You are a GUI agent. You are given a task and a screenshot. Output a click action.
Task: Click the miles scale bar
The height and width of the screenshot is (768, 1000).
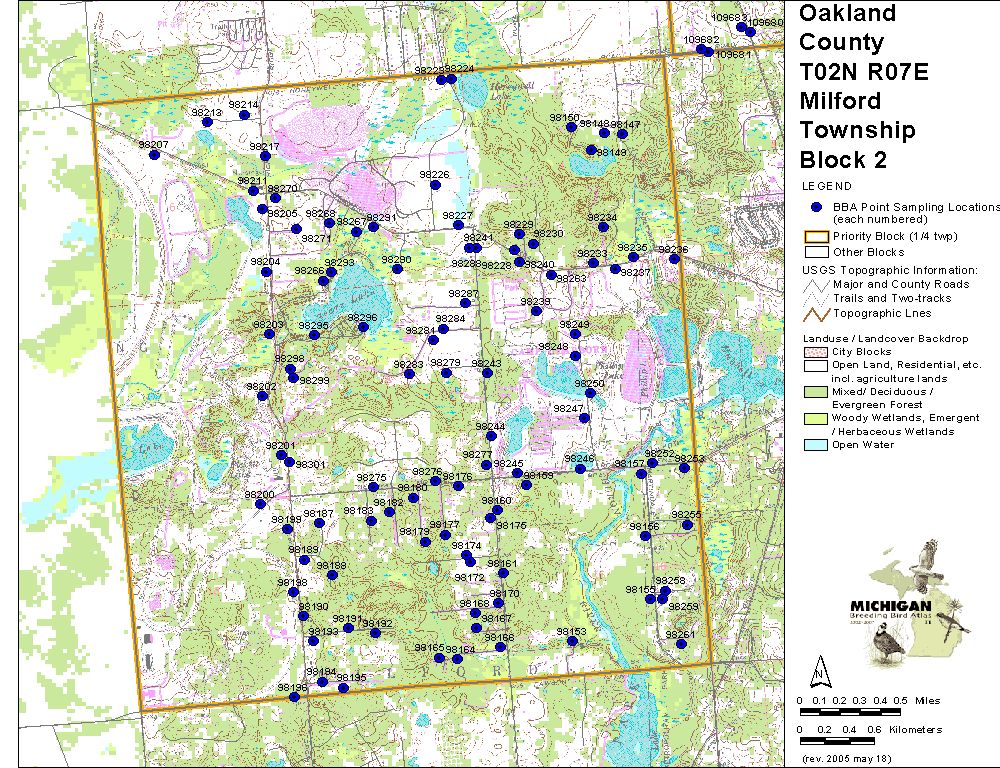(848, 711)
